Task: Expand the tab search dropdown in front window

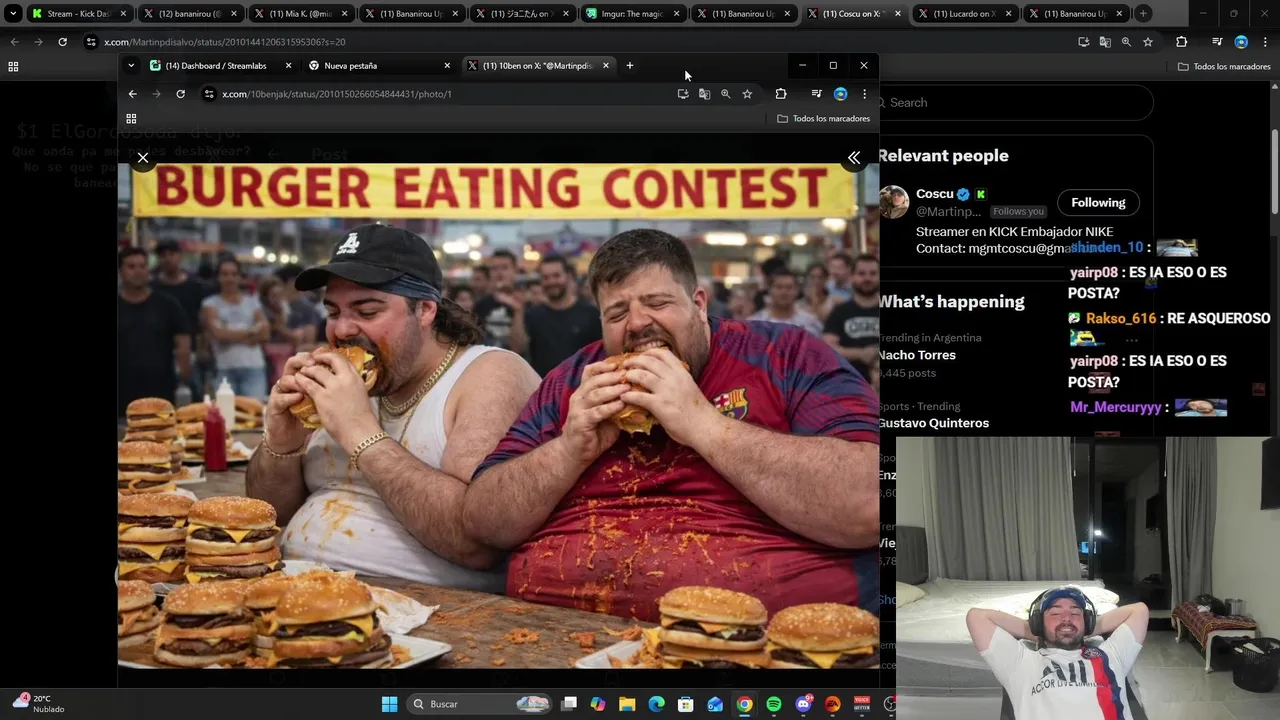Action: click(130, 66)
